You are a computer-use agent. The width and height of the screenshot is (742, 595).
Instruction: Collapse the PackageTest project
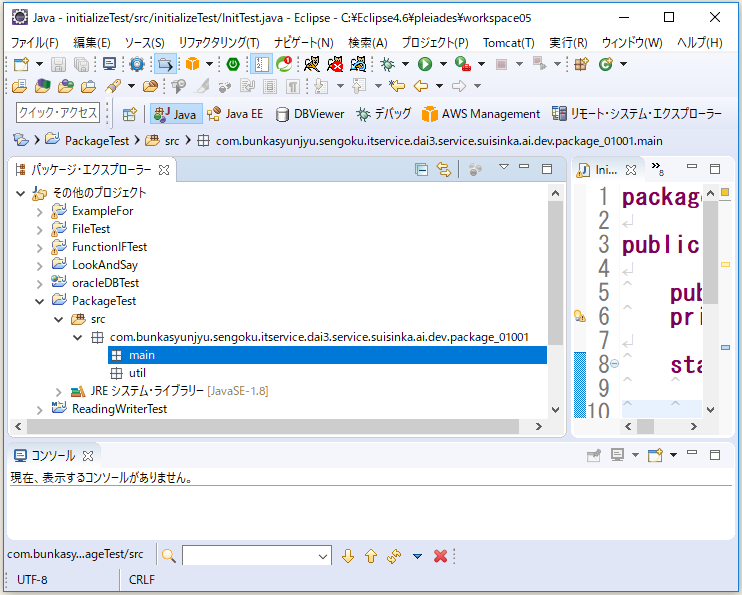click(x=40, y=302)
